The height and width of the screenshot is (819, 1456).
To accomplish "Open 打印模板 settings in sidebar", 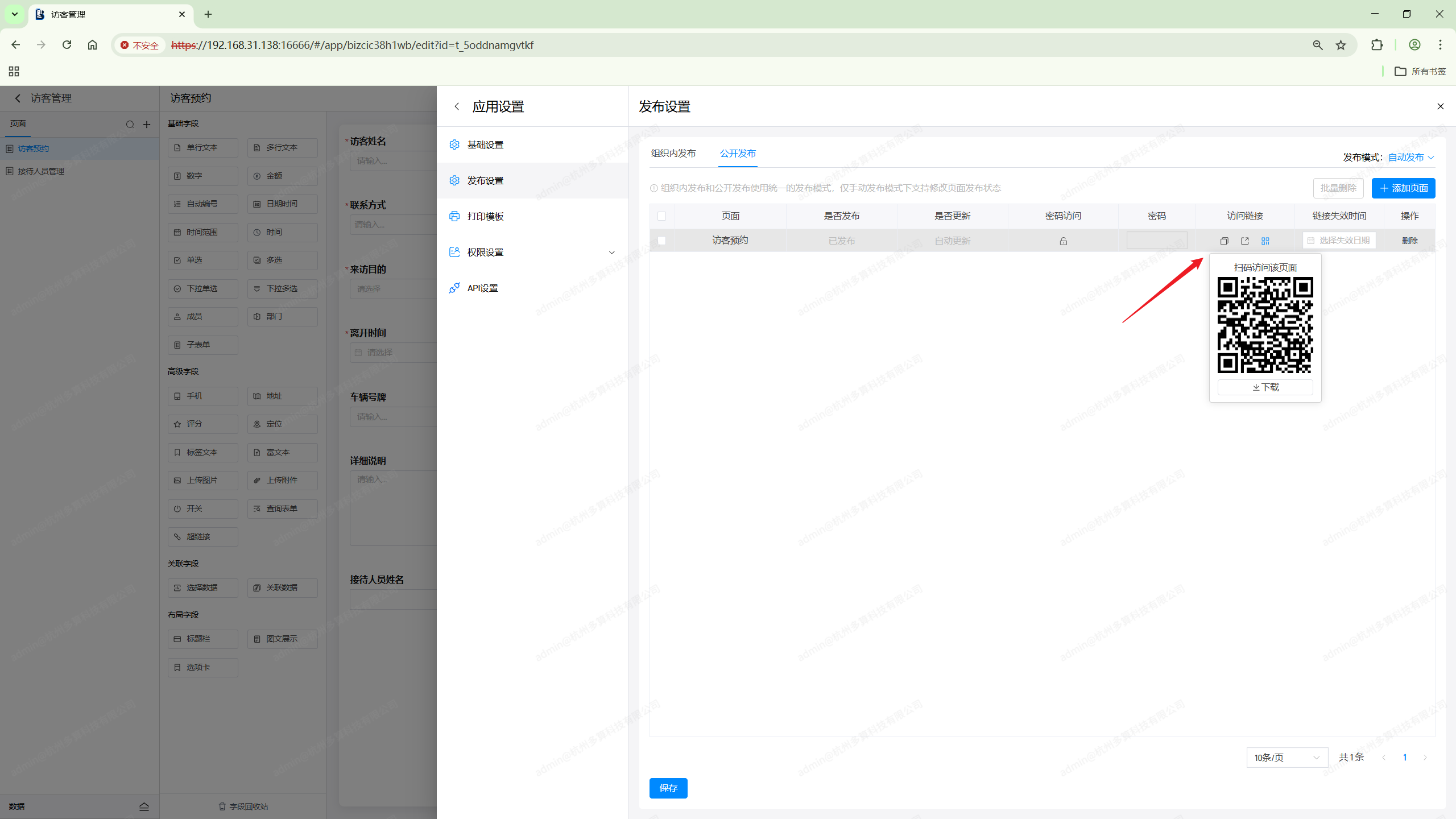I will pyautogui.click(x=485, y=216).
